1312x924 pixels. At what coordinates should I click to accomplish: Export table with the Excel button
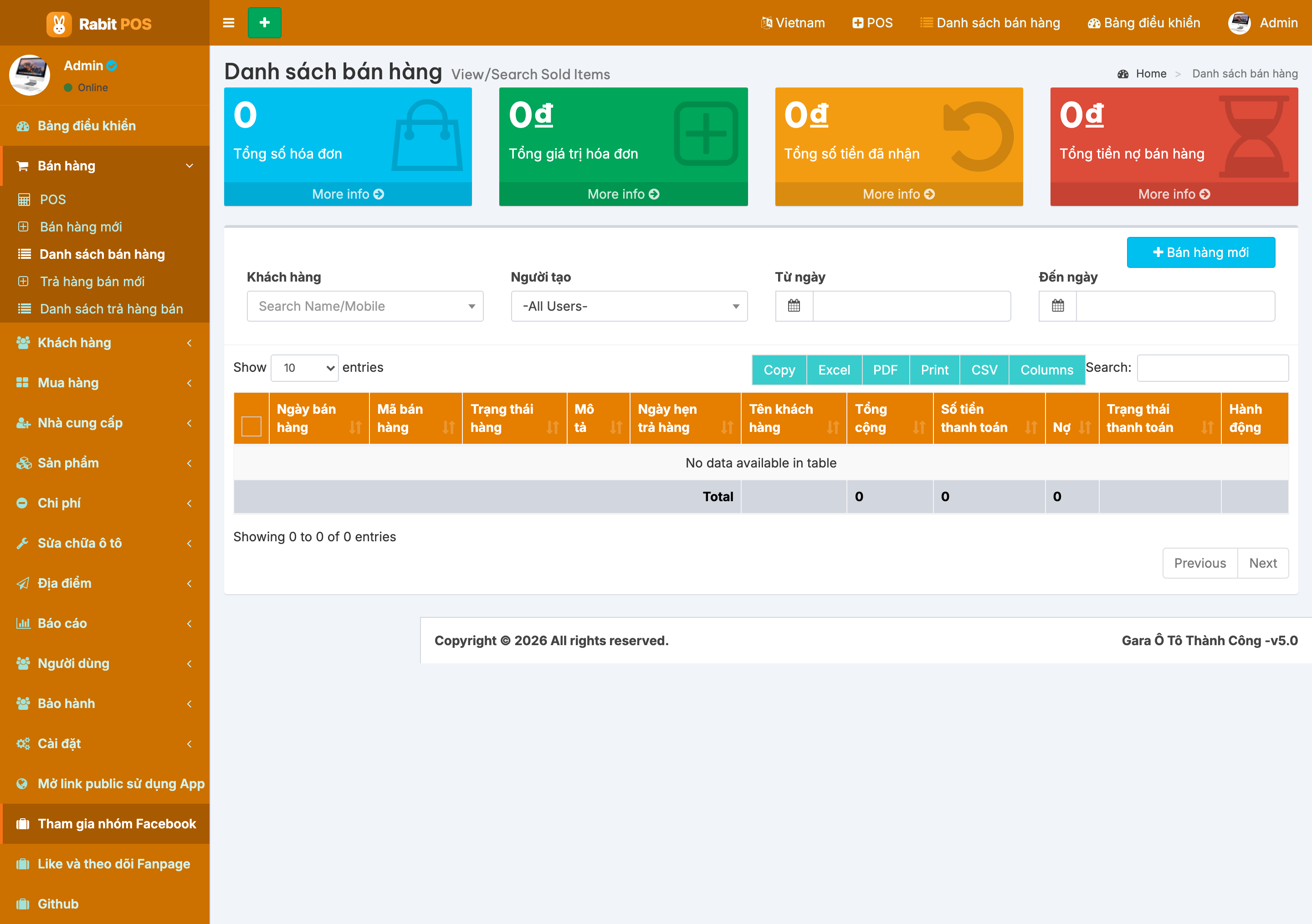(x=834, y=370)
